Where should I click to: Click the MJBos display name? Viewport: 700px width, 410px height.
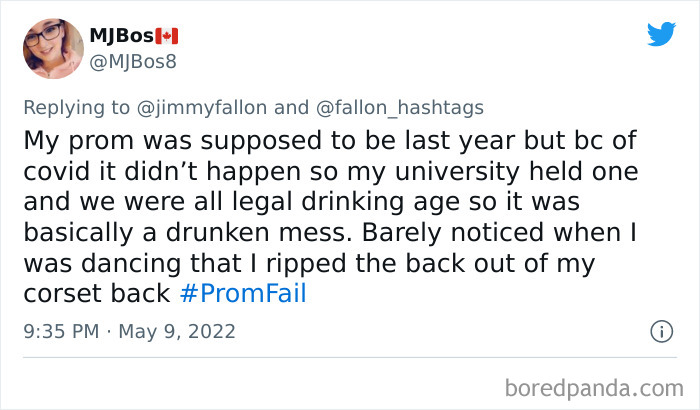(121, 37)
